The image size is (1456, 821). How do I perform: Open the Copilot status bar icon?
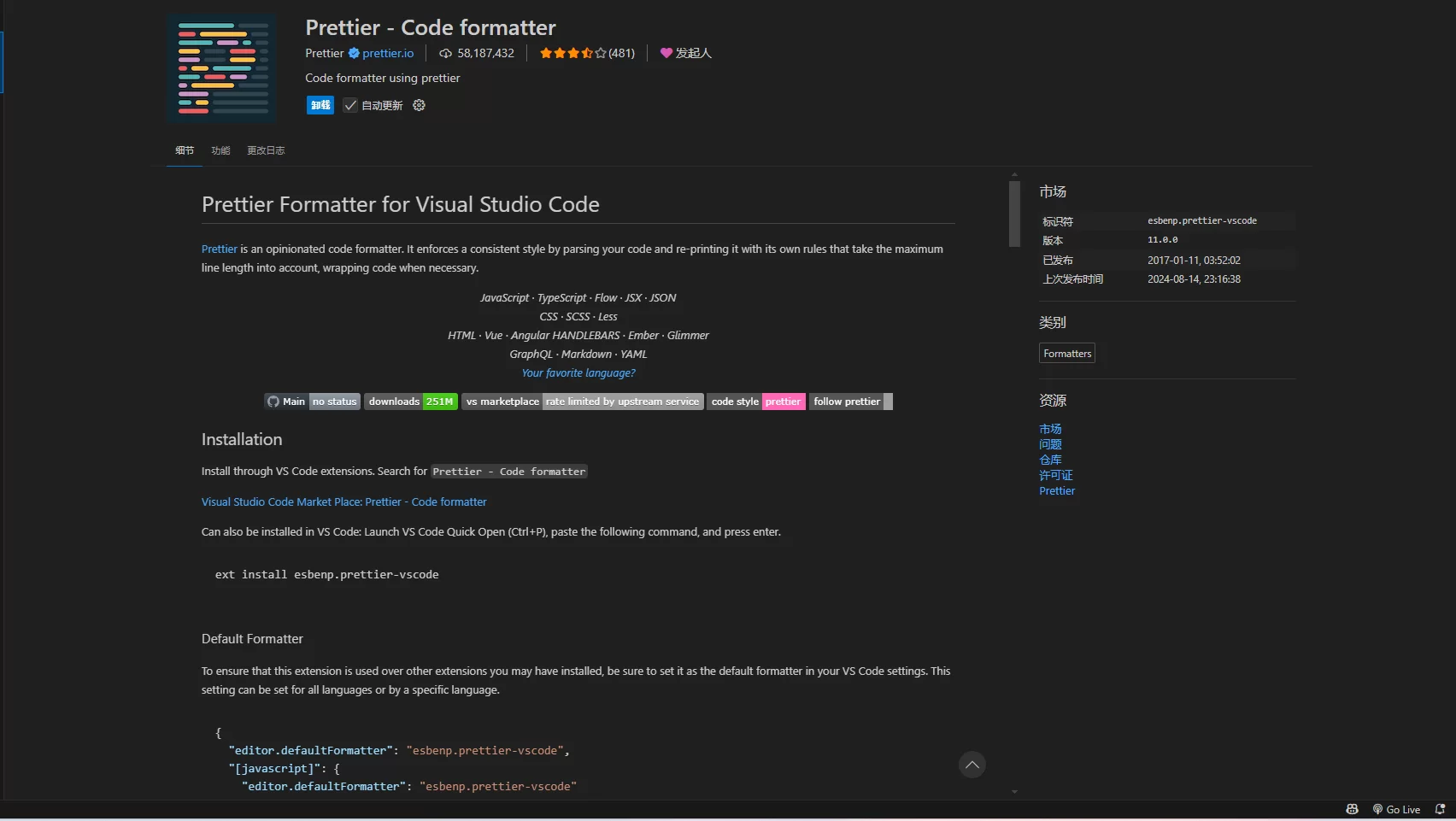[1352, 810]
